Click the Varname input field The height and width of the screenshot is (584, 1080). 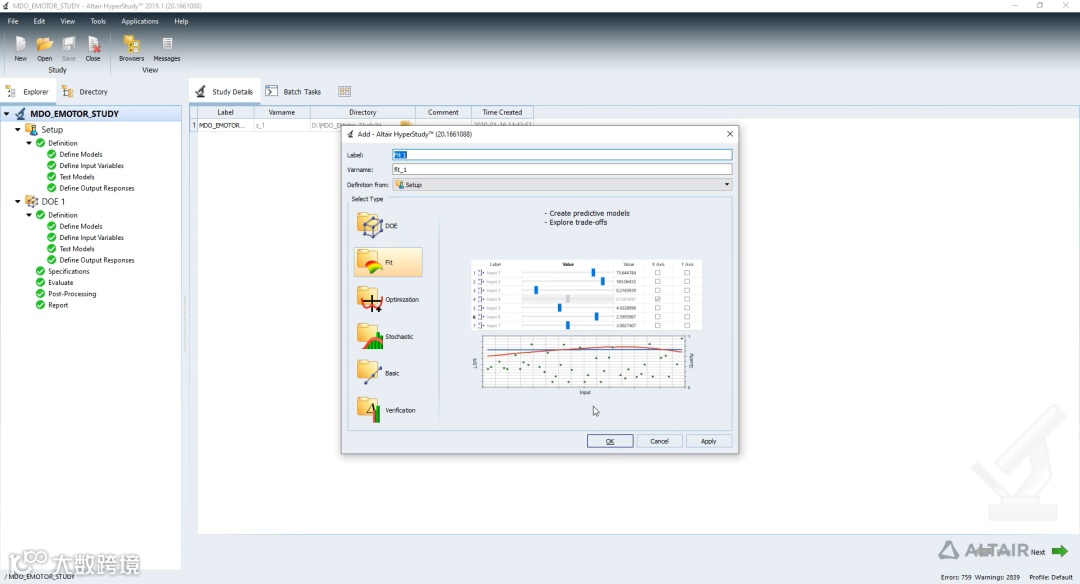562,169
